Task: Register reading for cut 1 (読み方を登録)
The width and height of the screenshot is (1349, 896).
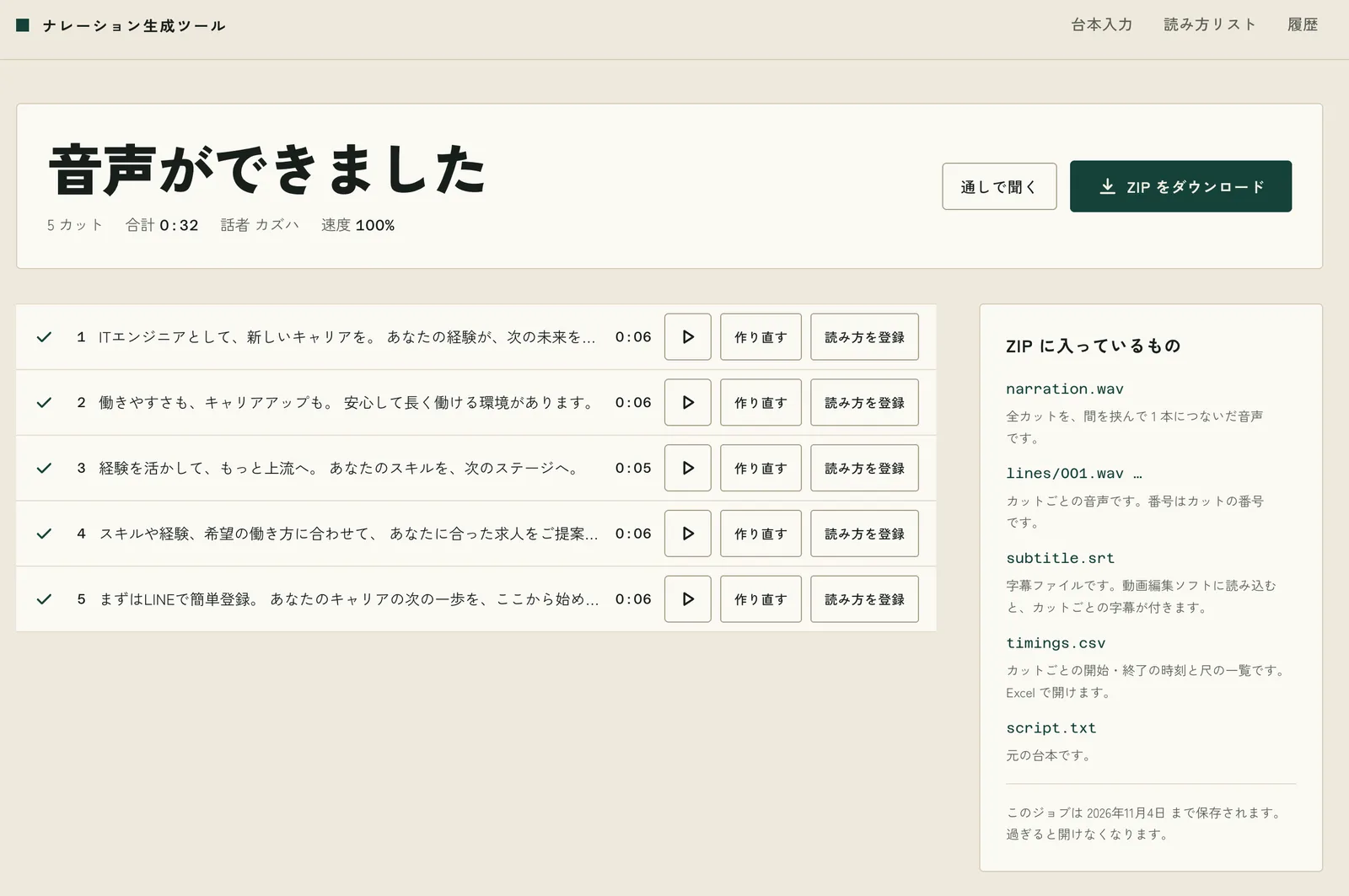Action: point(864,337)
